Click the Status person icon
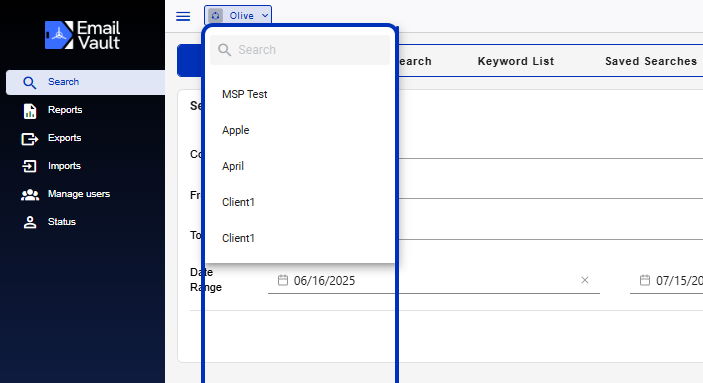The height and width of the screenshot is (383, 703). click(30, 222)
